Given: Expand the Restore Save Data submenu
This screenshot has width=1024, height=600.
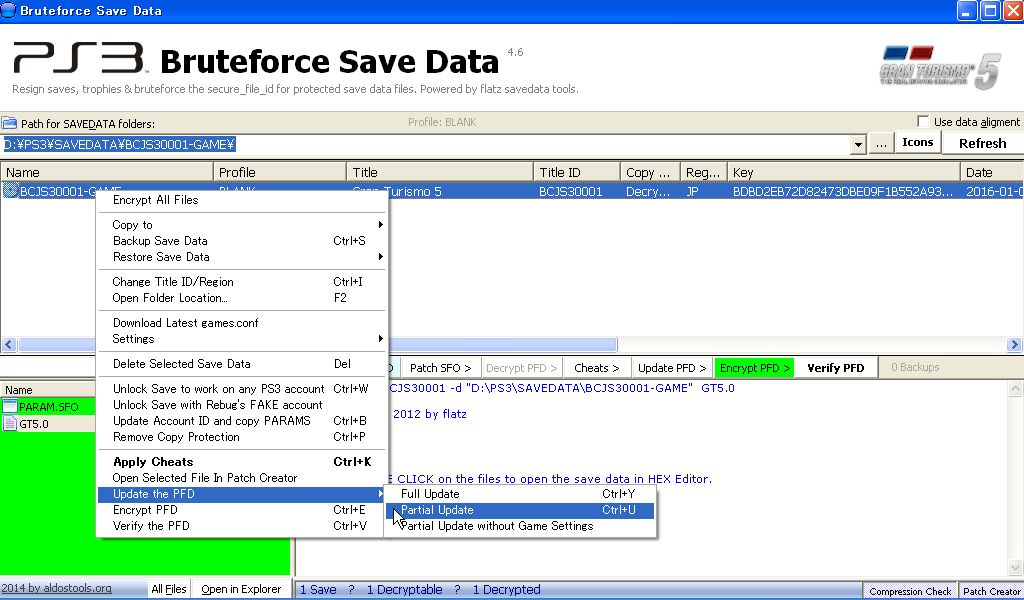Looking at the screenshot, I should (380, 257).
